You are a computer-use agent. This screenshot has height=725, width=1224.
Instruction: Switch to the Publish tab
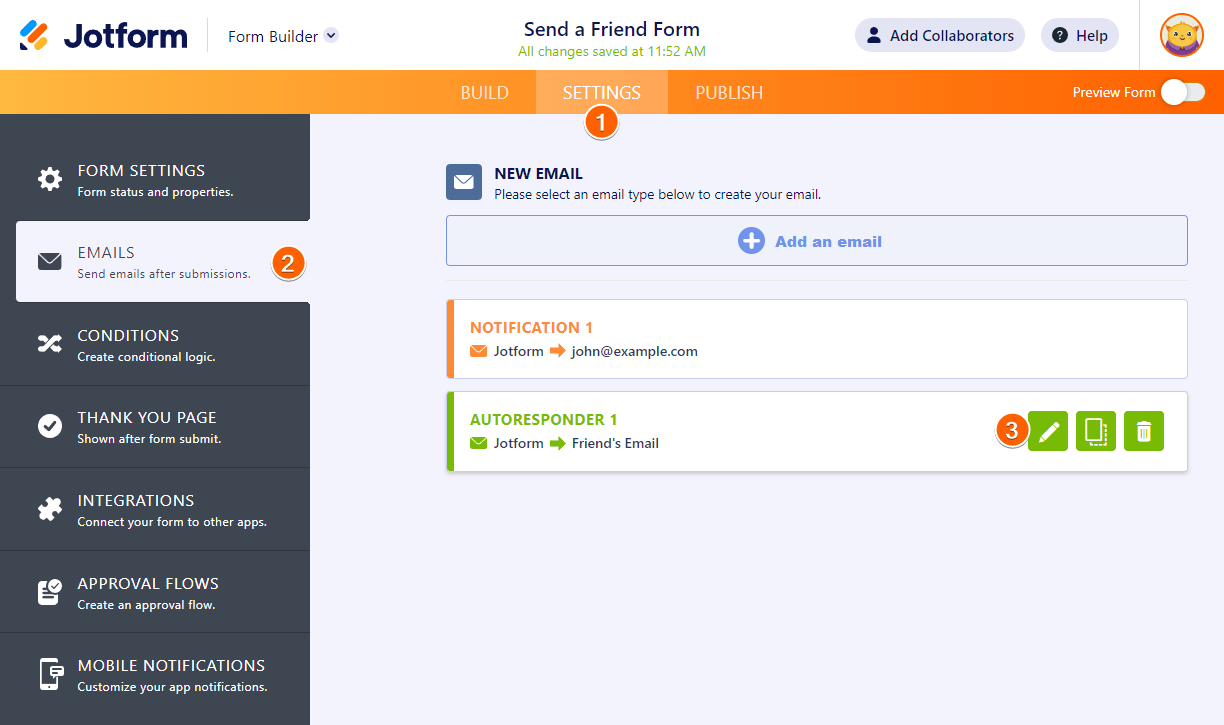[729, 93]
